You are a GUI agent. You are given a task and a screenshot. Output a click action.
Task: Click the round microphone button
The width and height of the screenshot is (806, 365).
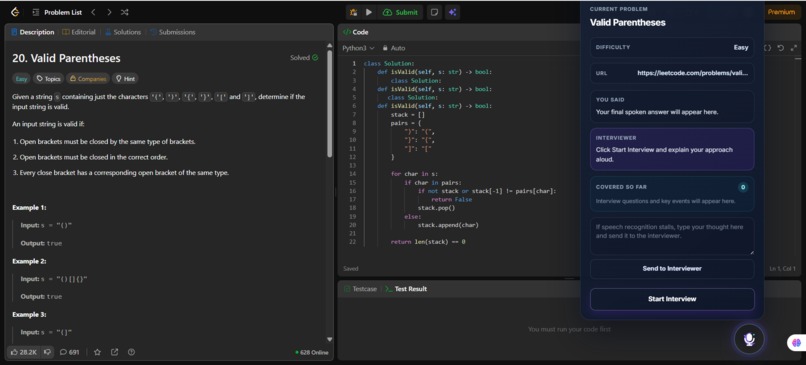[749, 339]
